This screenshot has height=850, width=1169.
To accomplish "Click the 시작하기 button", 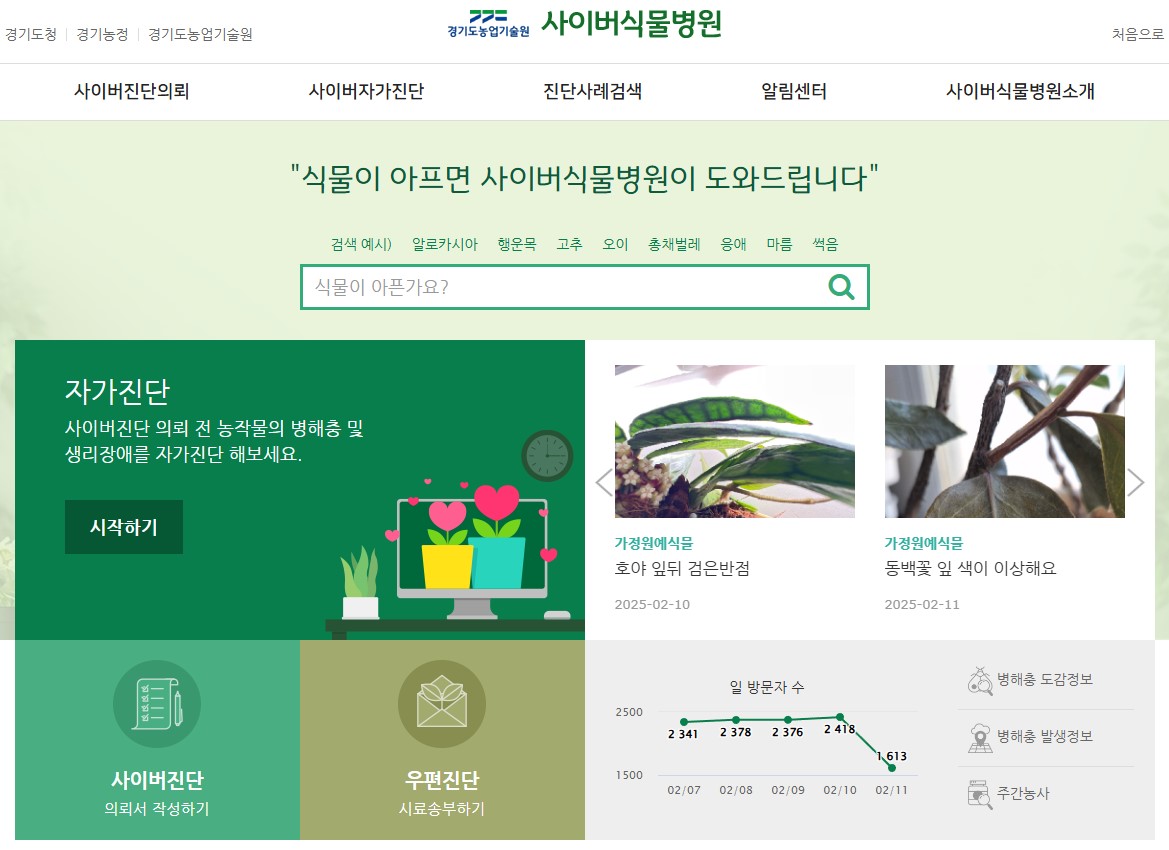I will [124, 527].
